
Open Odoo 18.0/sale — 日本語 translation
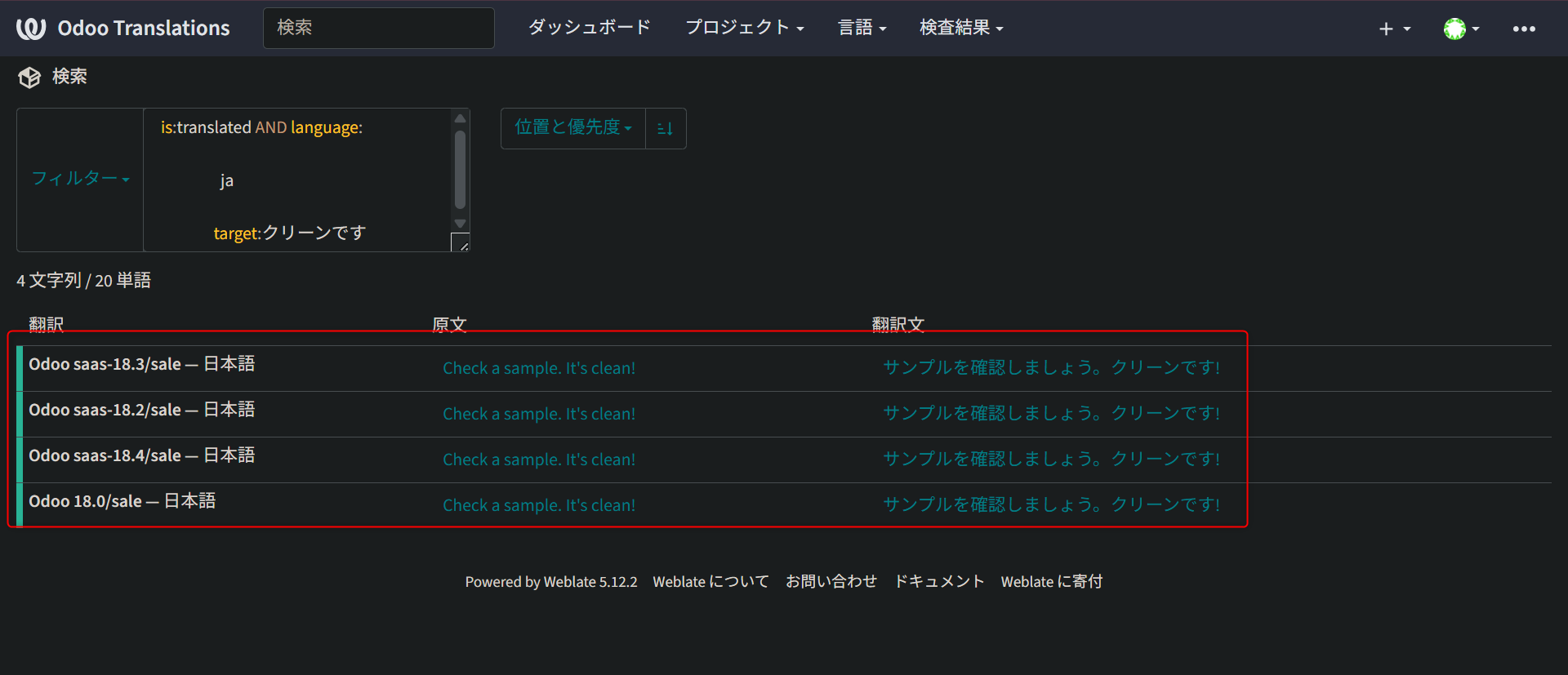point(122,501)
